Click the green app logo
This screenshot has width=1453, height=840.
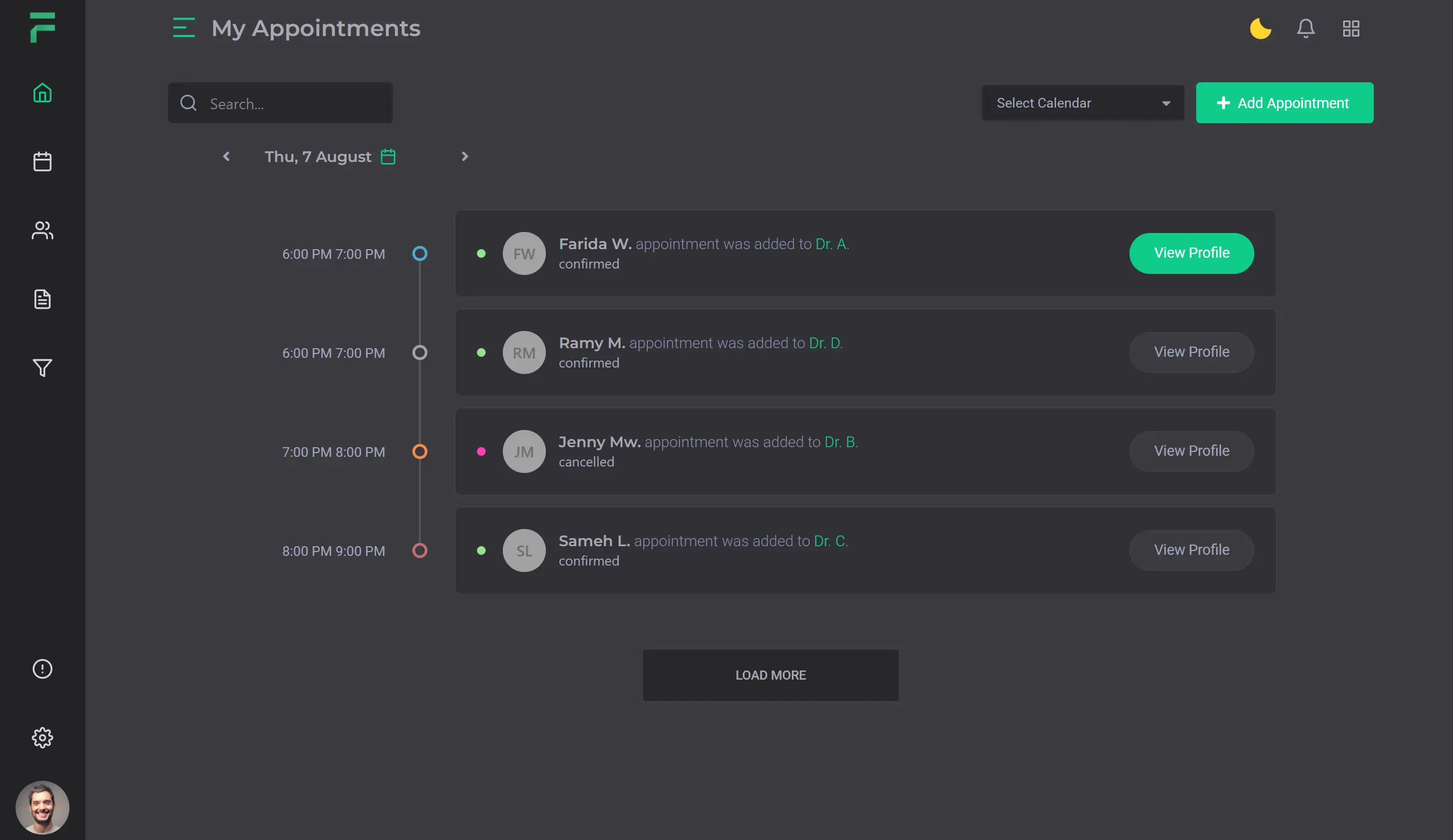pos(42,27)
